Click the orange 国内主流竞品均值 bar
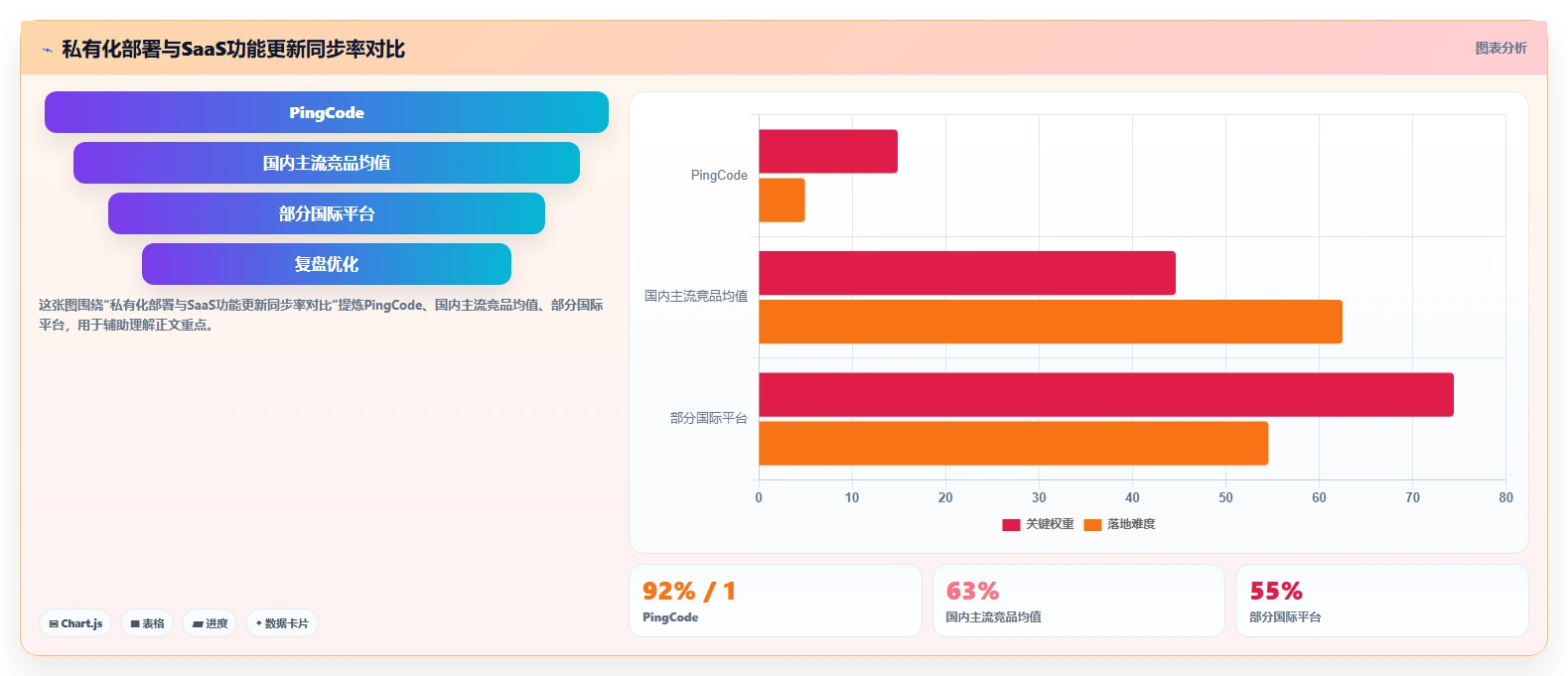Image resolution: width=1568 pixels, height=676 pixels. (x=1051, y=322)
